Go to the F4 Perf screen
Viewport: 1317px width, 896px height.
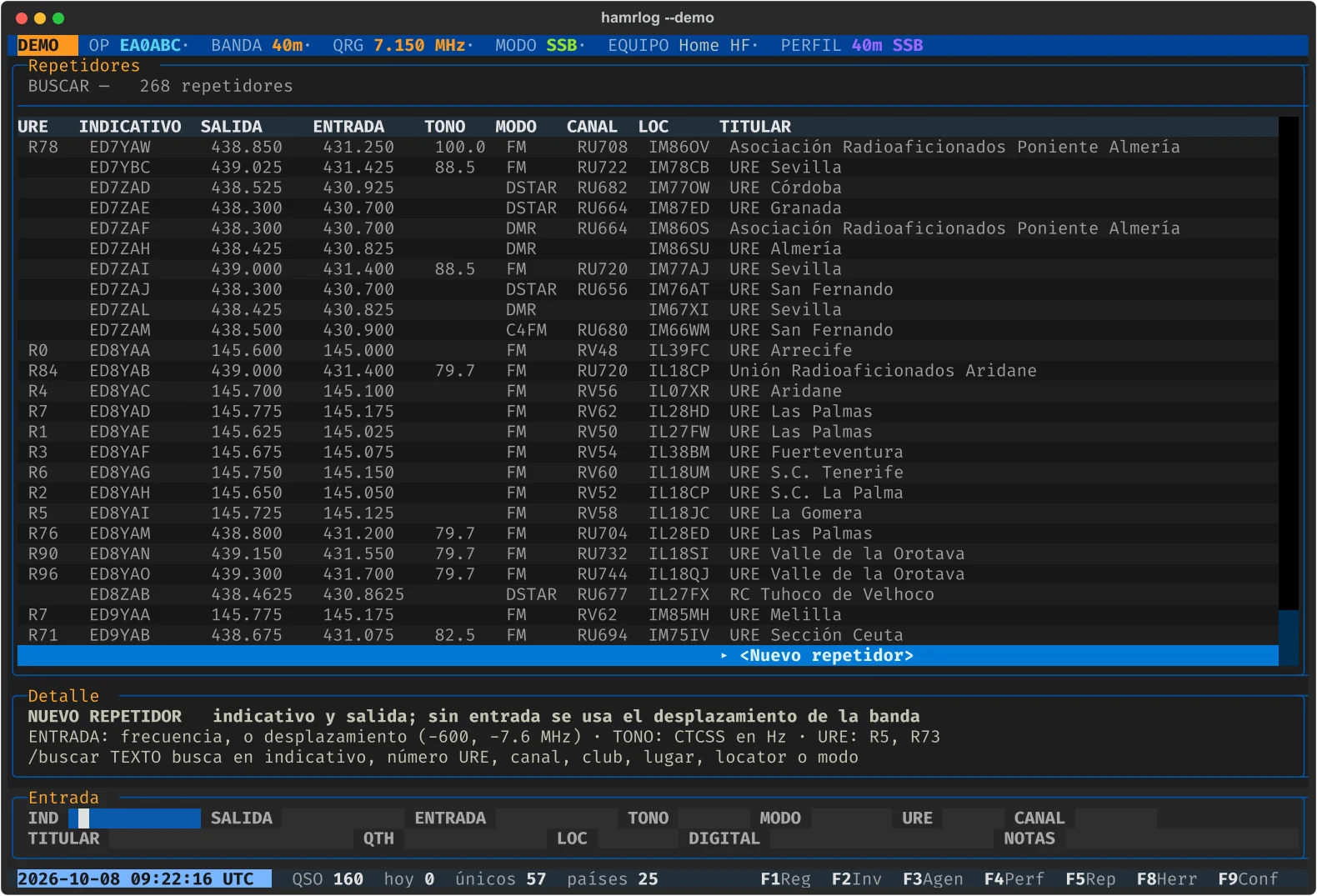(1014, 878)
